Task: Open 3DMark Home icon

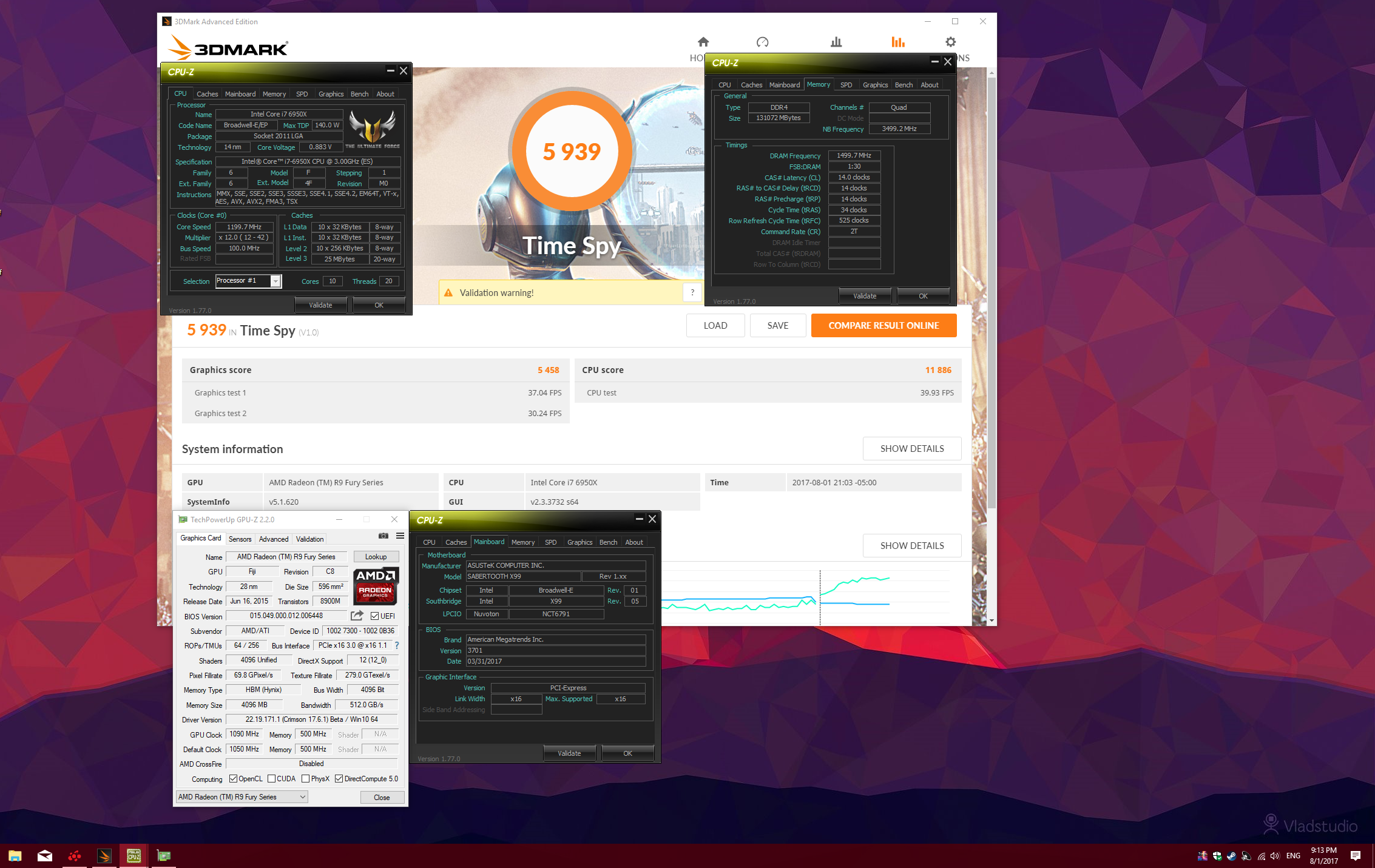Action: point(703,42)
